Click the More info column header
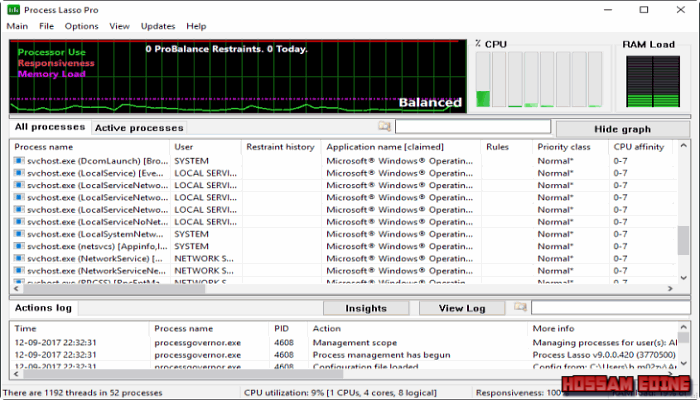The image size is (700, 400). 603,329
